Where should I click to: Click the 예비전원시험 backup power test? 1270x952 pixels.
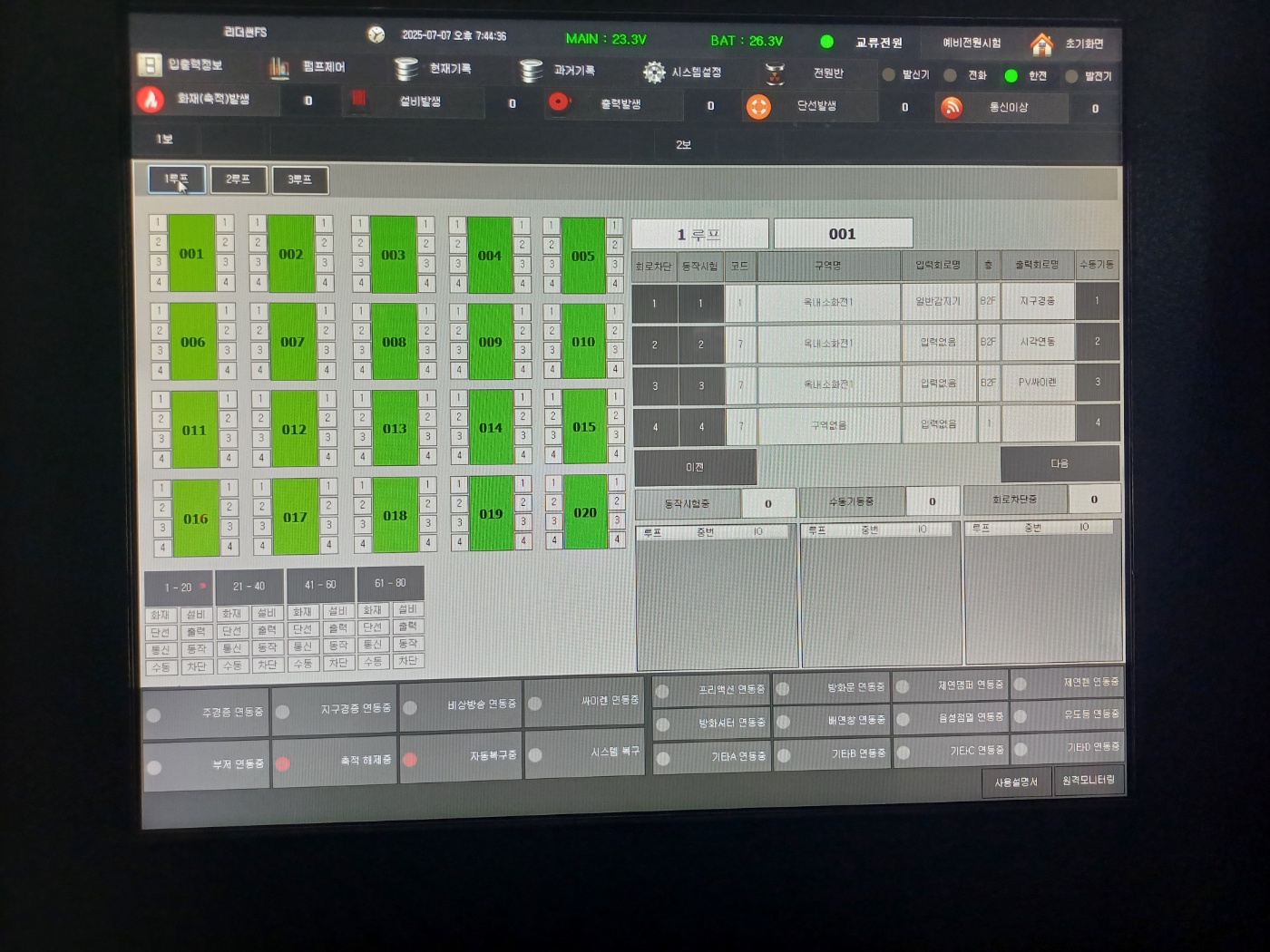971,44
